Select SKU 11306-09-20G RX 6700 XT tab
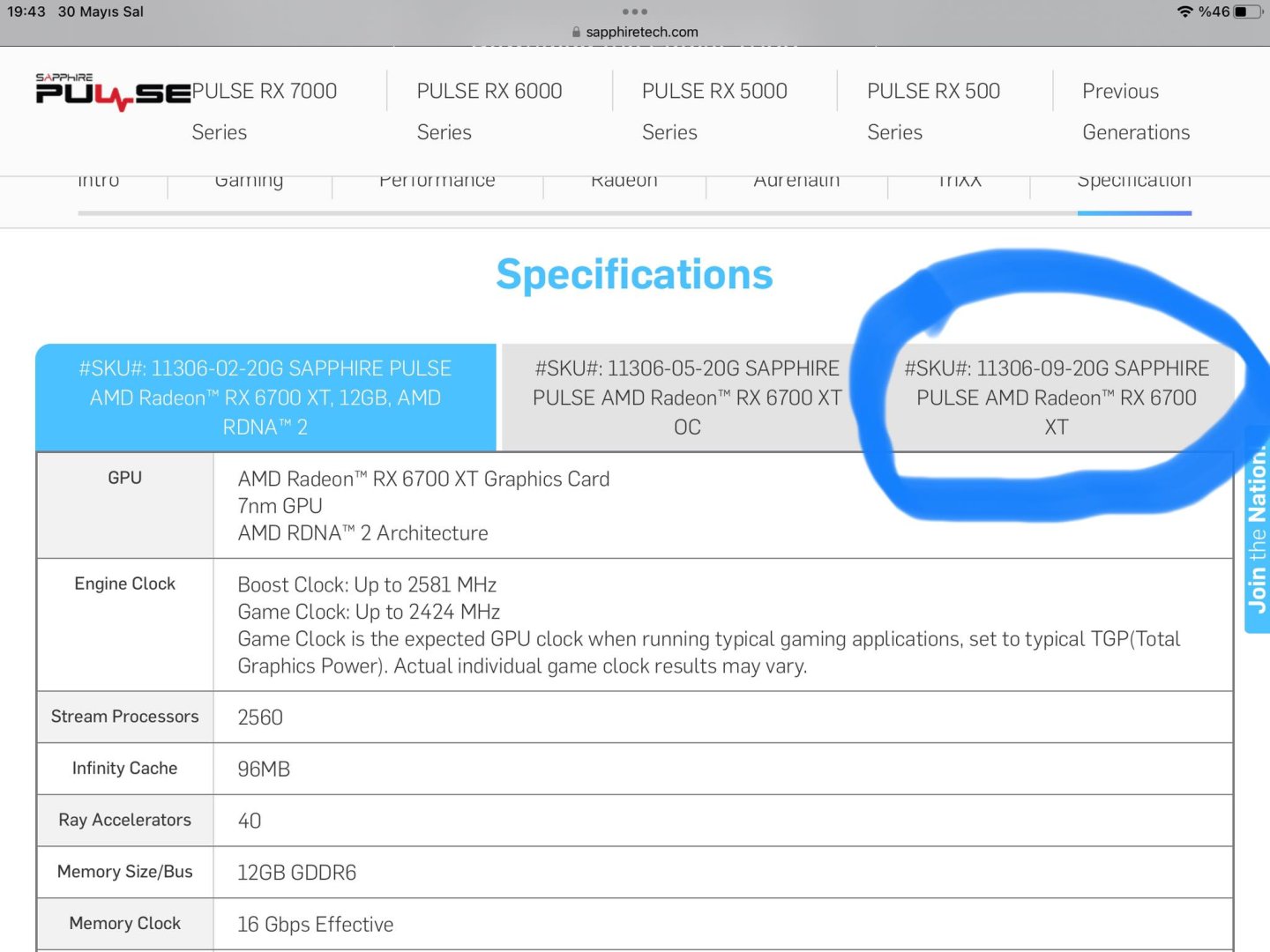The width and height of the screenshot is (1270, 952). 1056,398
